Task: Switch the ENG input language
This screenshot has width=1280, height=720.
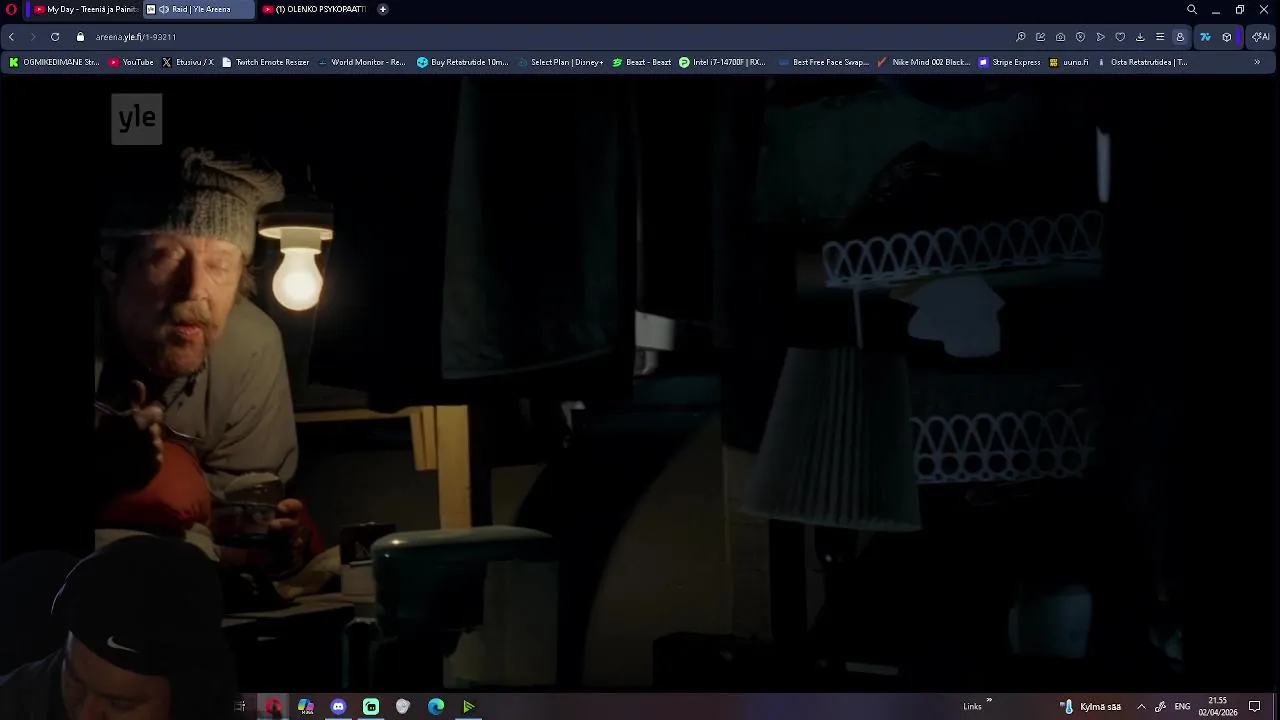Action: pyautogui.click(x=1182, y=706)
